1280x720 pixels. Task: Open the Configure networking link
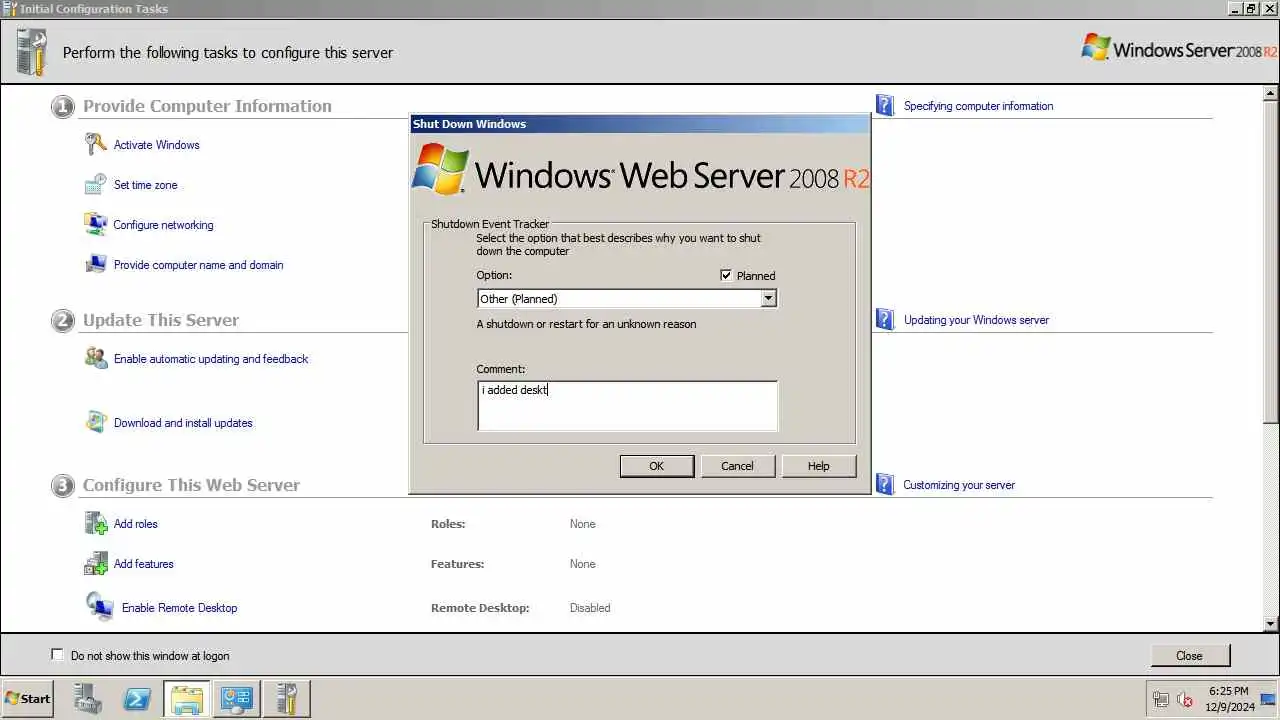point(164,225)
